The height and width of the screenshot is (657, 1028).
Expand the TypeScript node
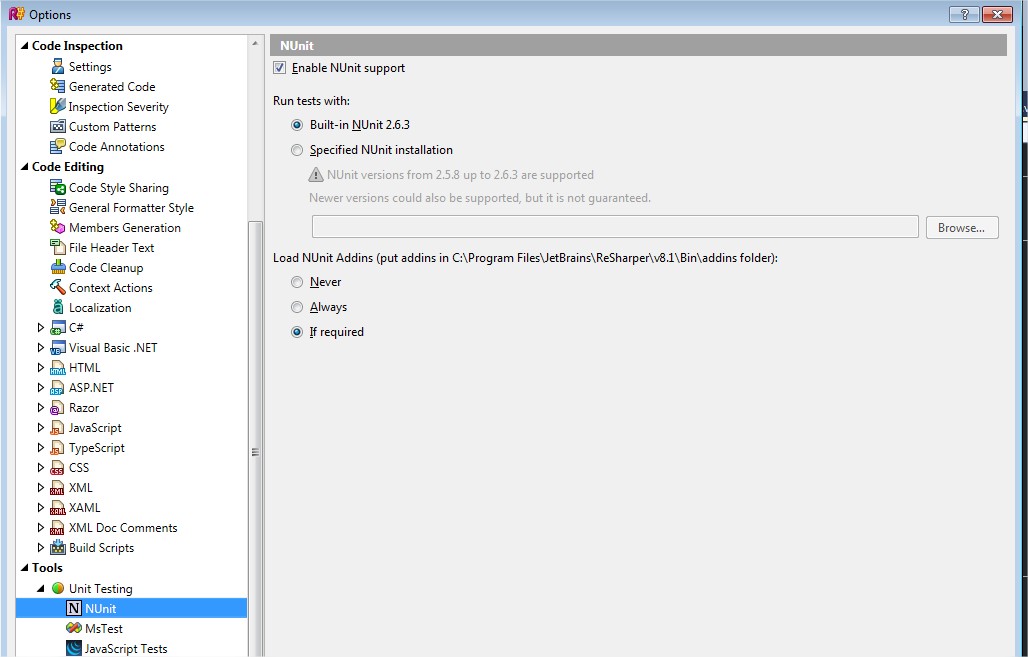pos(41,447)
